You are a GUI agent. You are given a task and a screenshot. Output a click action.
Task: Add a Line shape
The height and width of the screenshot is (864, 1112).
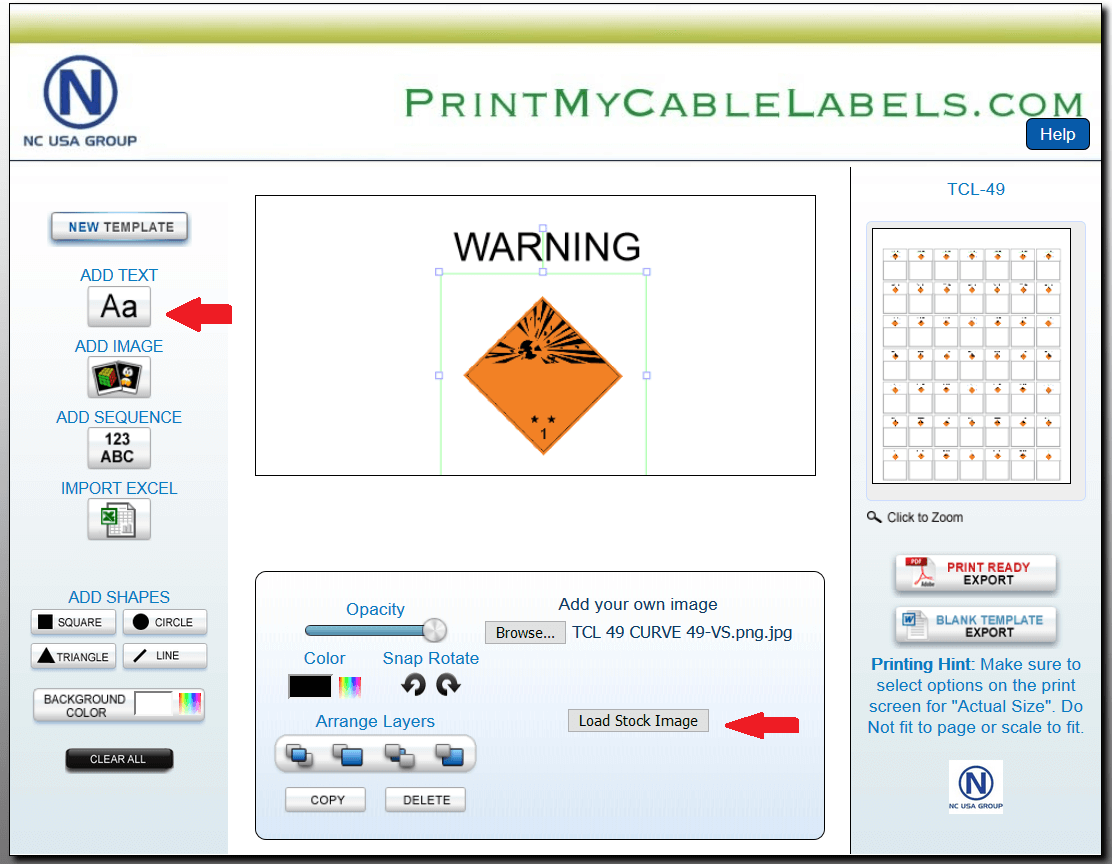point(165,656)
